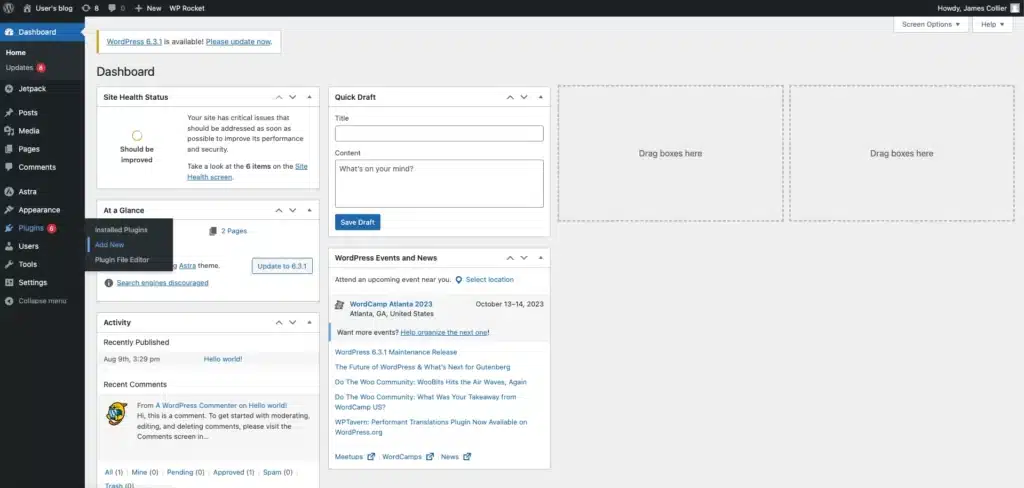Collapse the Site Health Status panel
The height and width of the screenshot is (488, 1024).
tap(310, 97)
